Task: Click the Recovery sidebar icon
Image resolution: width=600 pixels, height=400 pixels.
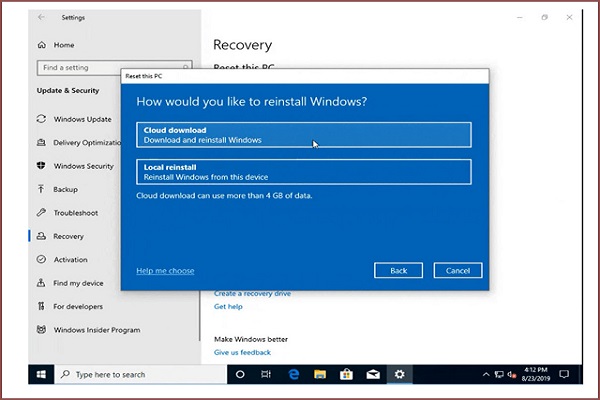Action: pos(41,236)
